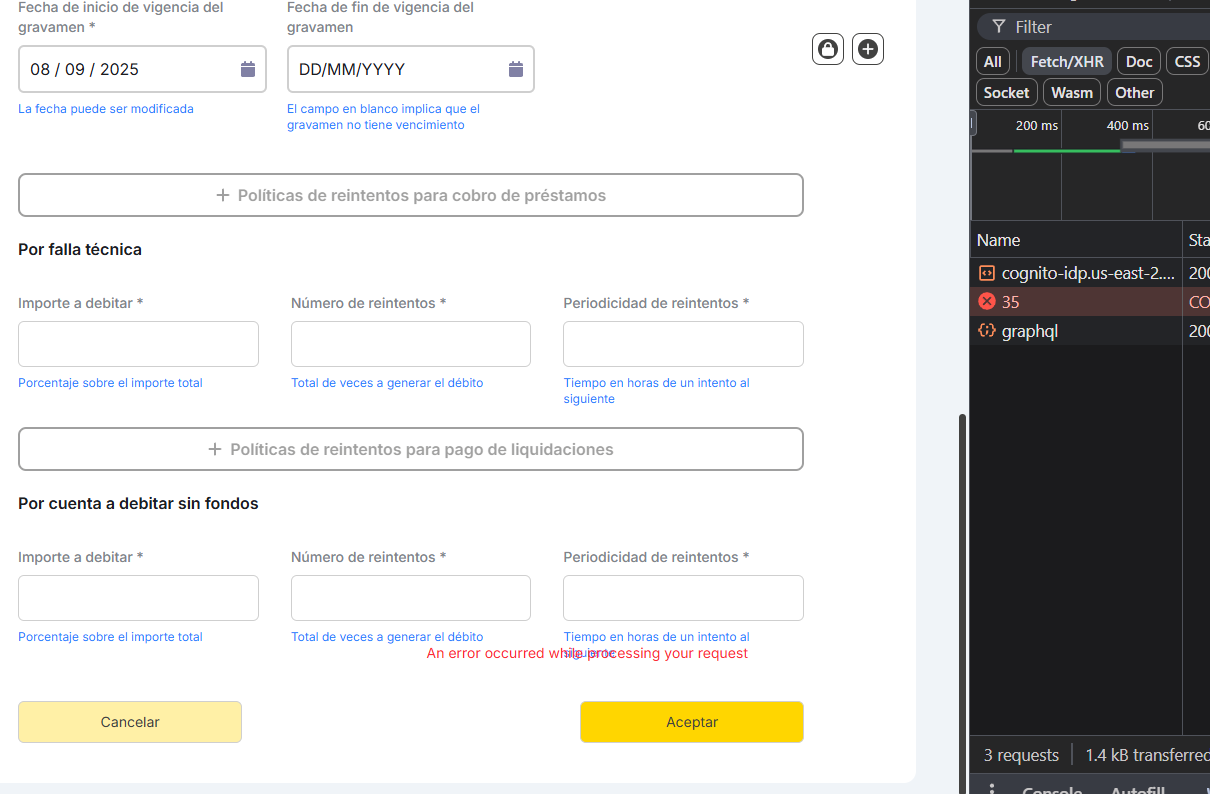The image size is (1210, 794).
Task: Expand Políticas de reintentos para cobro de préstamos
Action: 411,195
